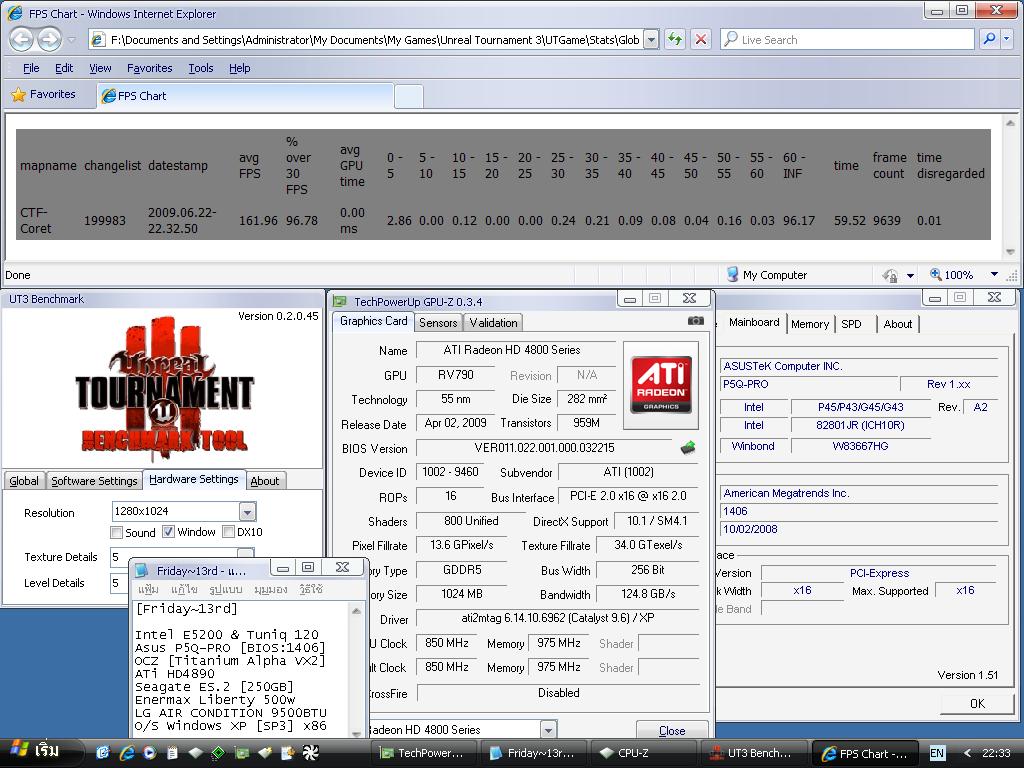Open a new tab in Internet Explorer
This screenshot has height=768, width=1024.
click(409, 97)
